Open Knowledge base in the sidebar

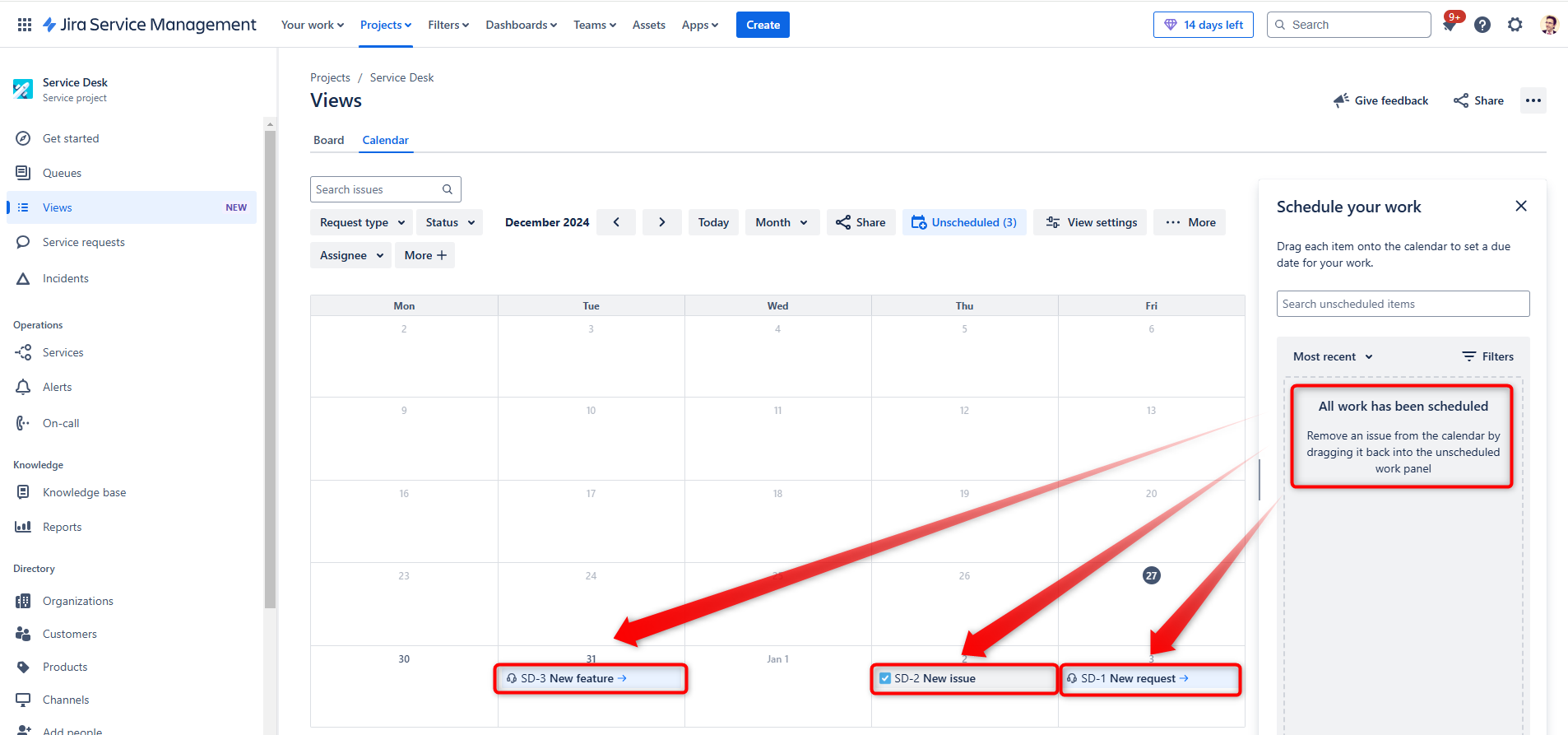132,492
